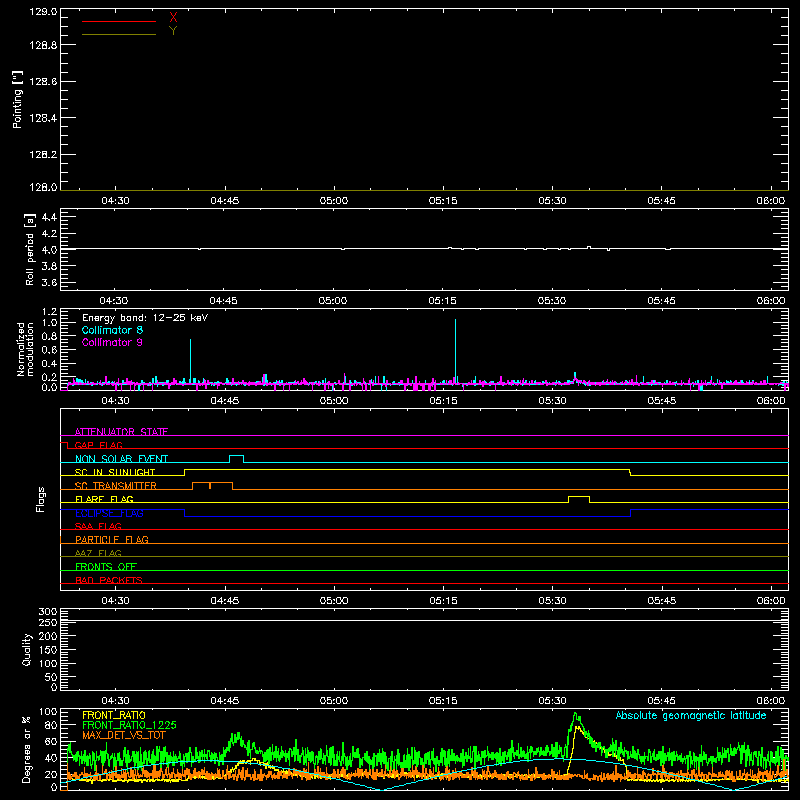Select the SC_TRANSMITTER flag label
This screenshot has width=800, height=800.
point(116,485)
